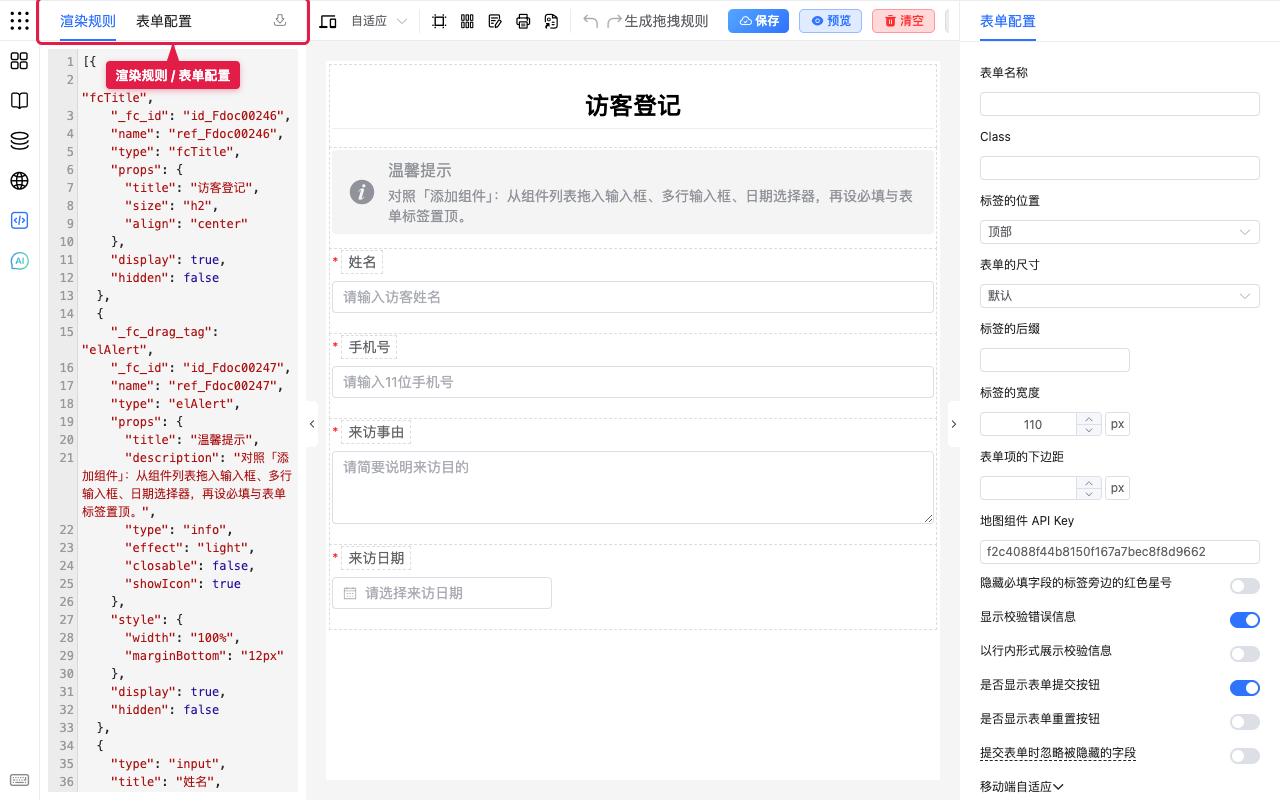The width and height of the screenshot is (1280, 800).
Task: Click the edit note toolbar icon
Action: [x=495, y=21]
